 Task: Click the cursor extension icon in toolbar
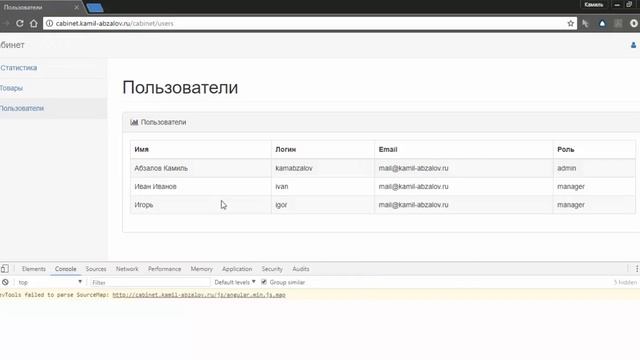coord(585,23)
